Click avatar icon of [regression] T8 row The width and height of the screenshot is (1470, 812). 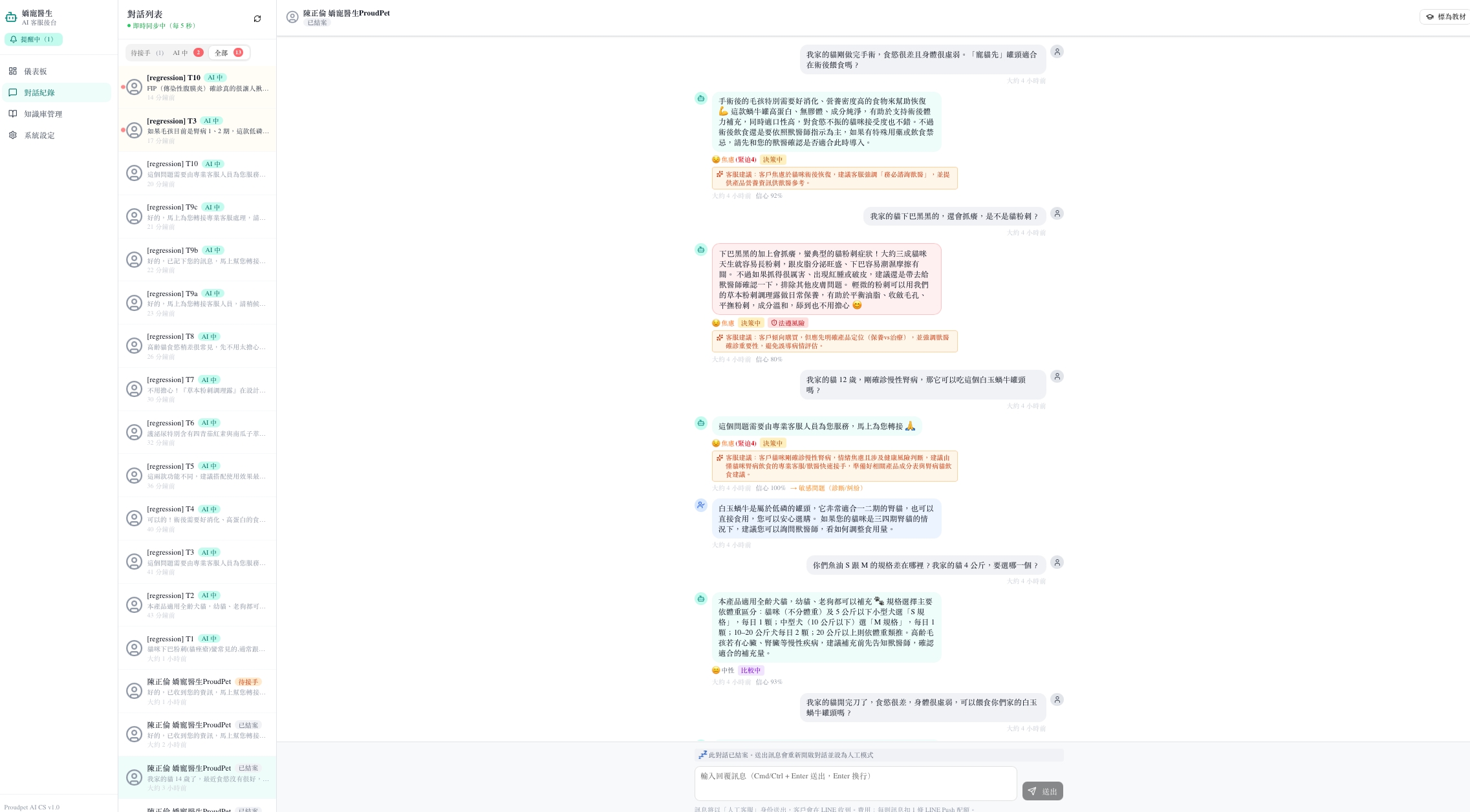point(134,346)
